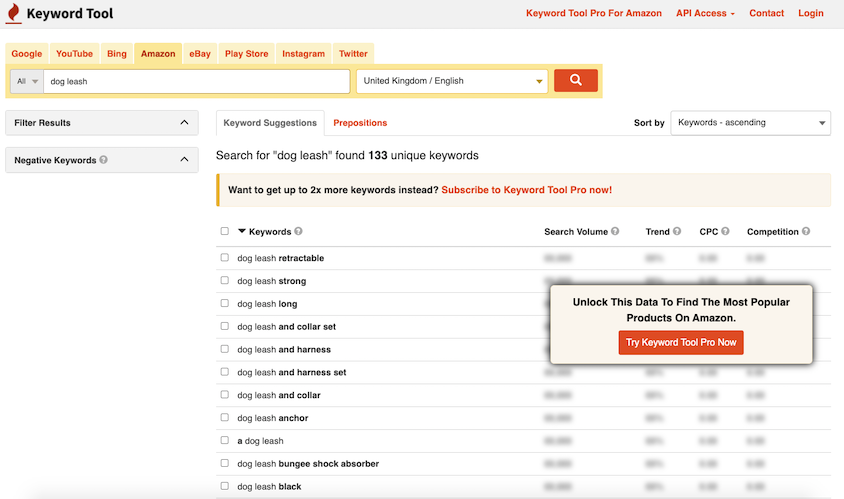Open the Prepositions tab
Viewport: 844px width, 499px height.
pos(360,123)
